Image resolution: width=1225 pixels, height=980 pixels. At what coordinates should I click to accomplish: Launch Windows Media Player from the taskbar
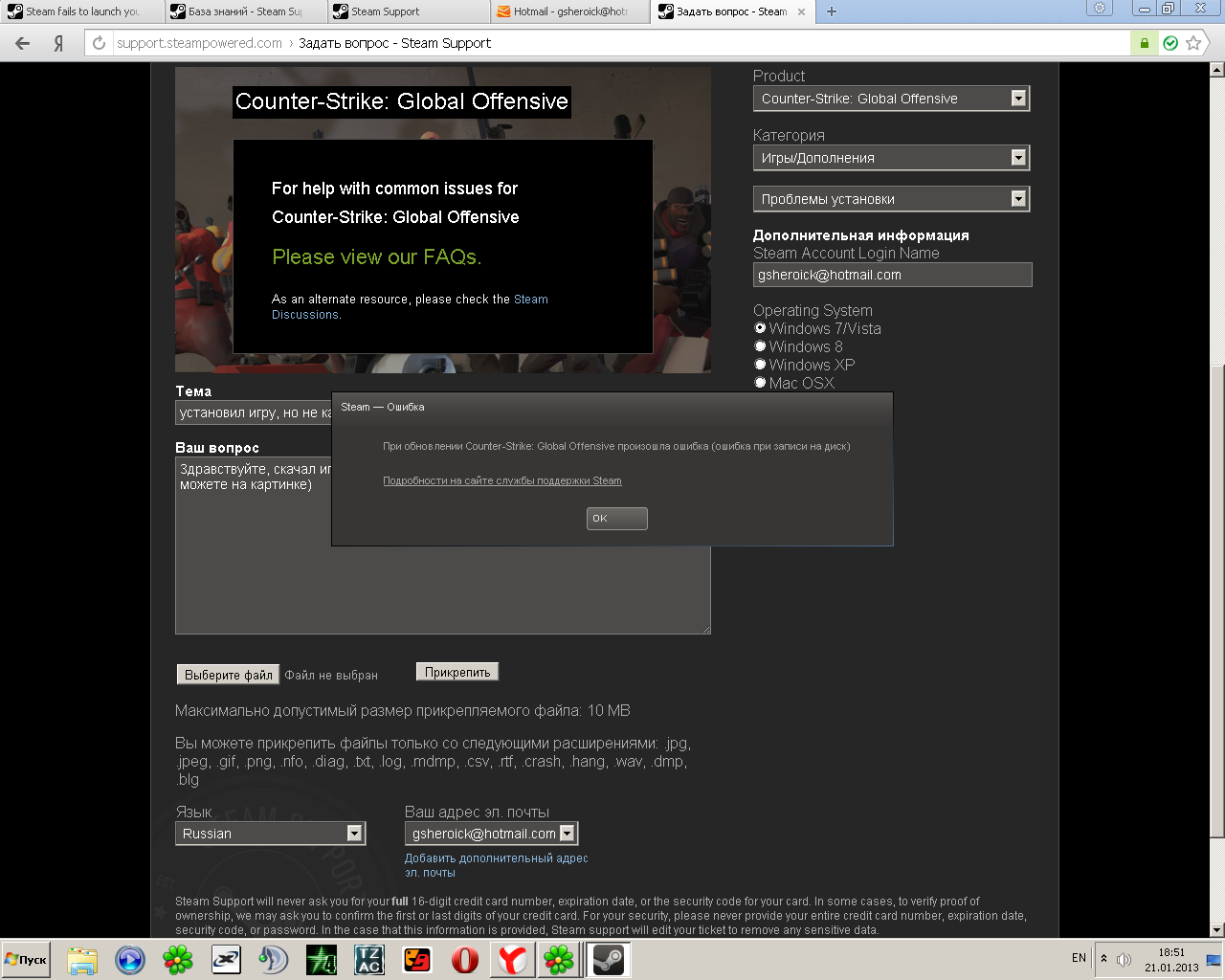(x=130, y=959)
